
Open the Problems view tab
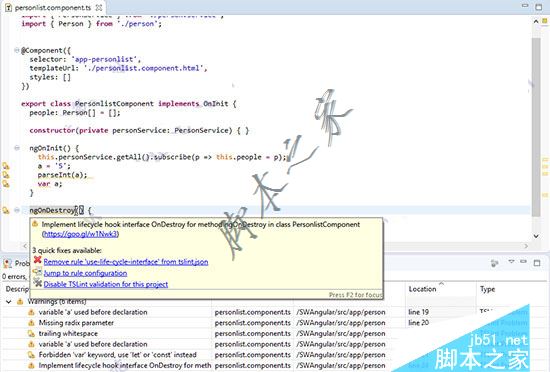pyautogui.click(x=16, y=263)
